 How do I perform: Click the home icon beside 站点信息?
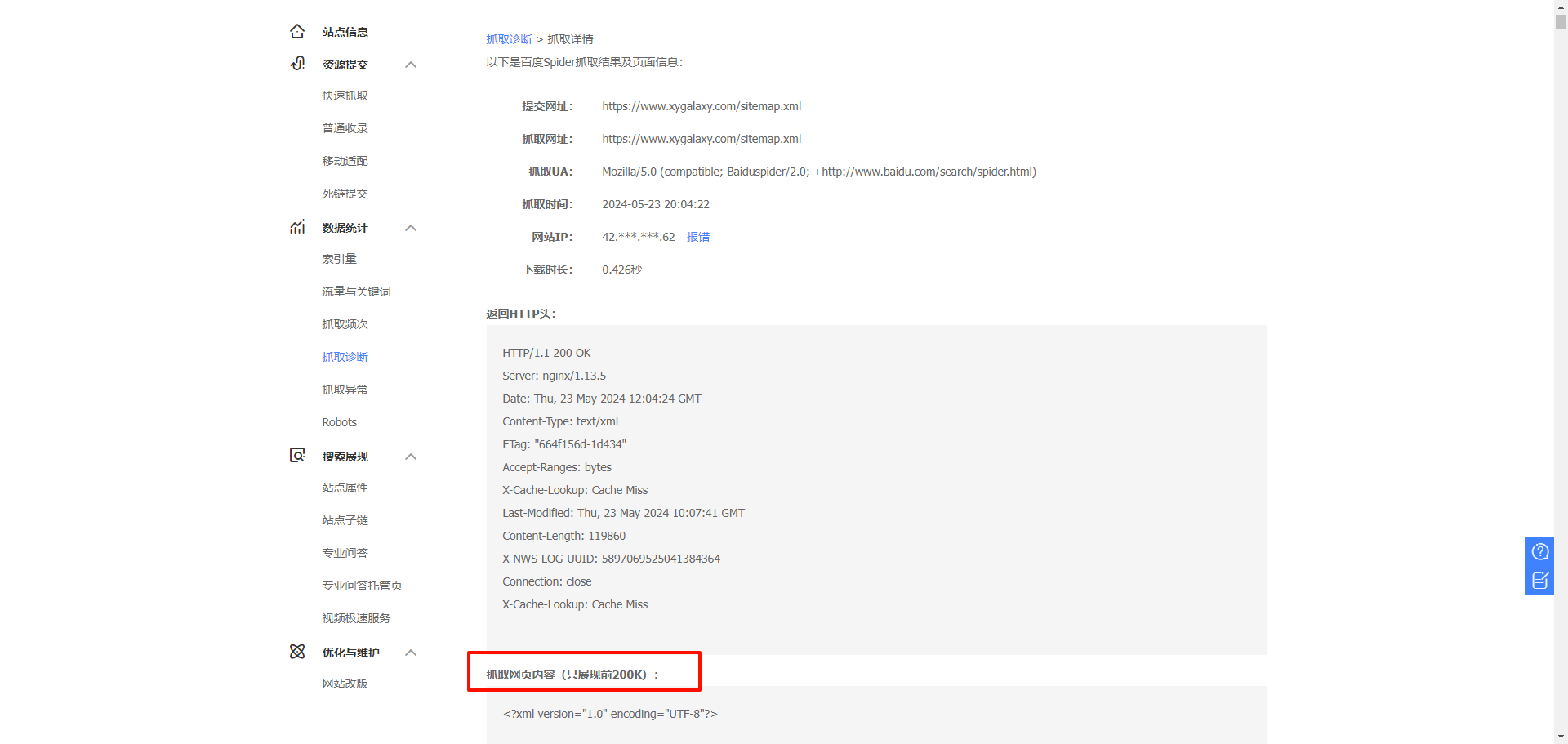coord(297,32)
